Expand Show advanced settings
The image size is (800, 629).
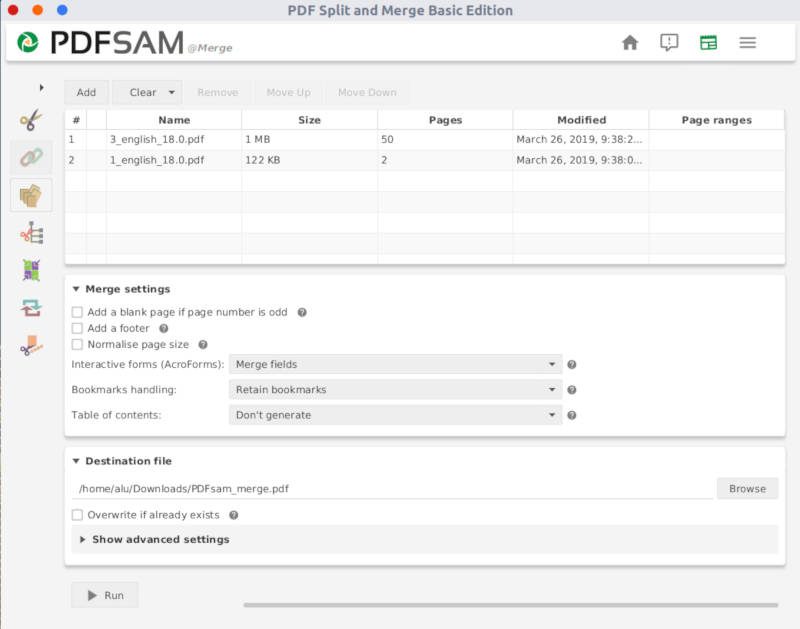pos(161,540)
